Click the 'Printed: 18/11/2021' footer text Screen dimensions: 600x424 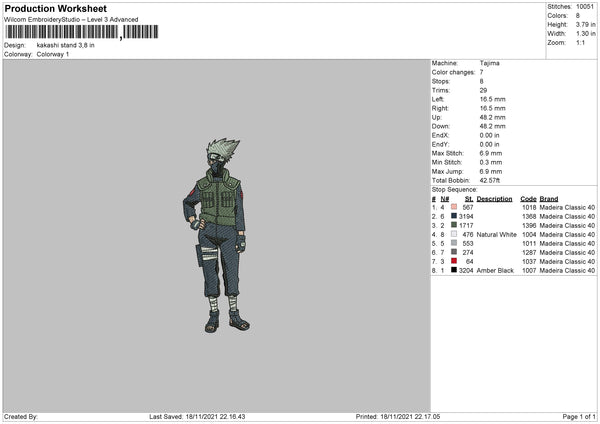[398, 417]
